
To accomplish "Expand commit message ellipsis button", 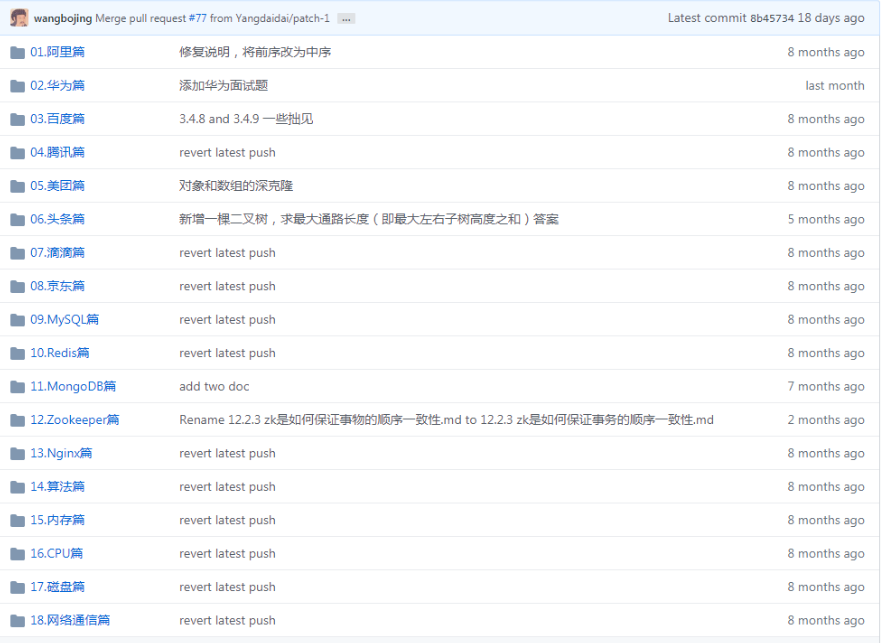I will (x=346, y=19).
